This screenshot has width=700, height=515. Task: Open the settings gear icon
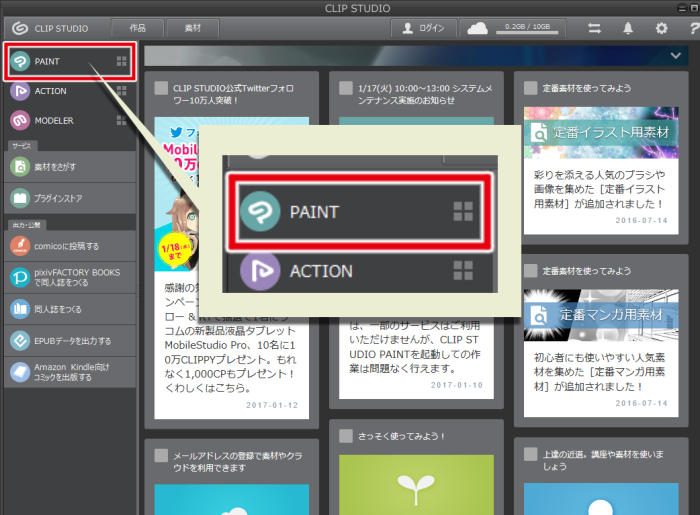662,28
